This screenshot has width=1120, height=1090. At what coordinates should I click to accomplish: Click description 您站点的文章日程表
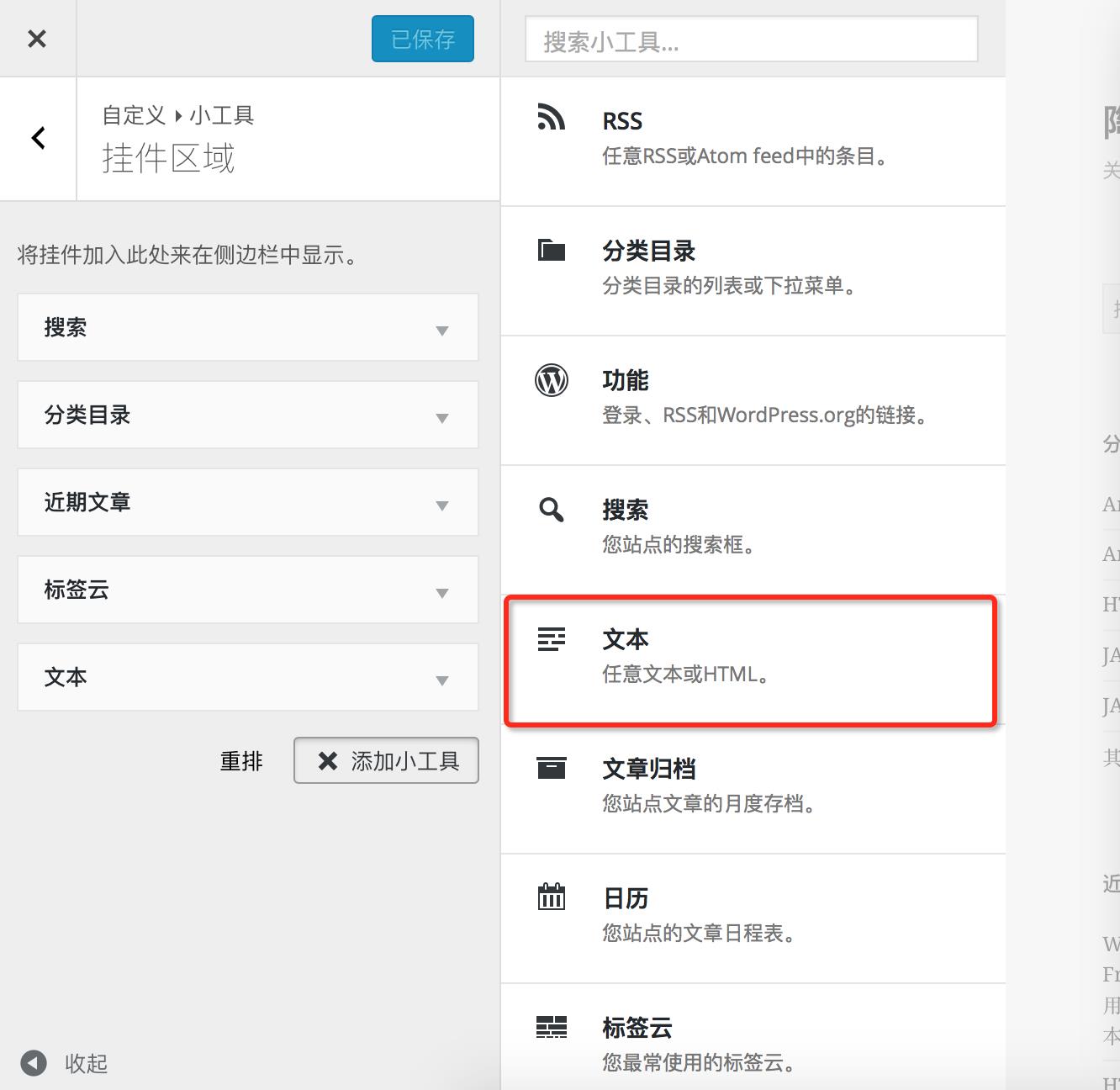point(700,934)
